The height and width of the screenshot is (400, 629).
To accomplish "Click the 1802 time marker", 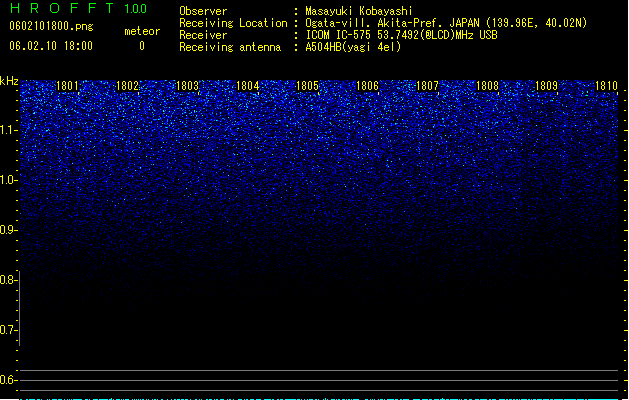I will click(127, 86).
